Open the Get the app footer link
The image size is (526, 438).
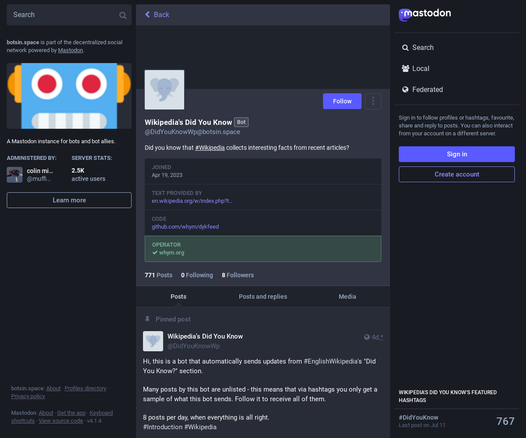71,413
